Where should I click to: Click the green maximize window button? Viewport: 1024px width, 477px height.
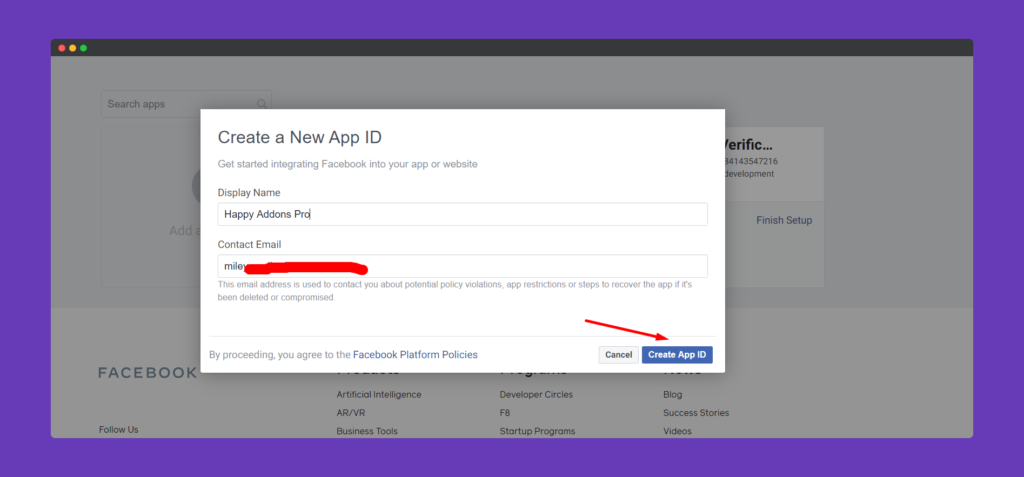coord(84,48)
